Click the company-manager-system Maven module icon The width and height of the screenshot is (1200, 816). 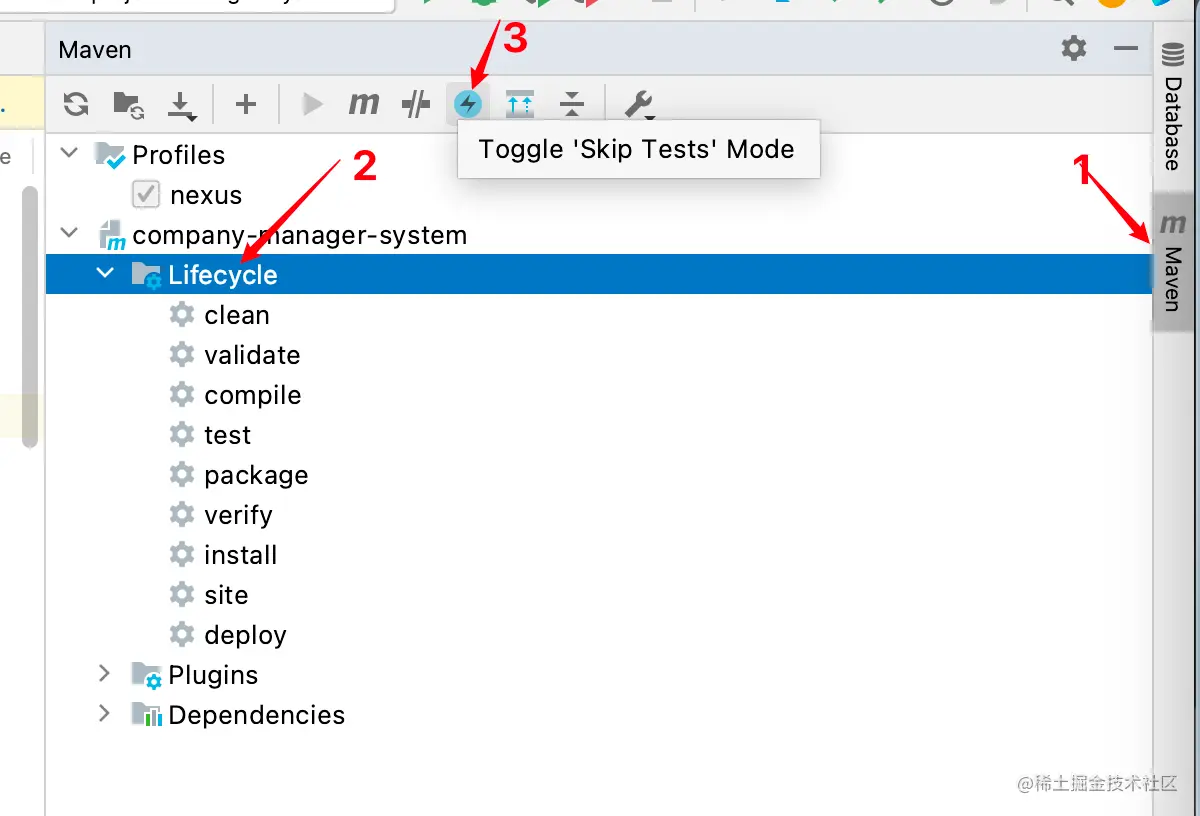point(112,235)
